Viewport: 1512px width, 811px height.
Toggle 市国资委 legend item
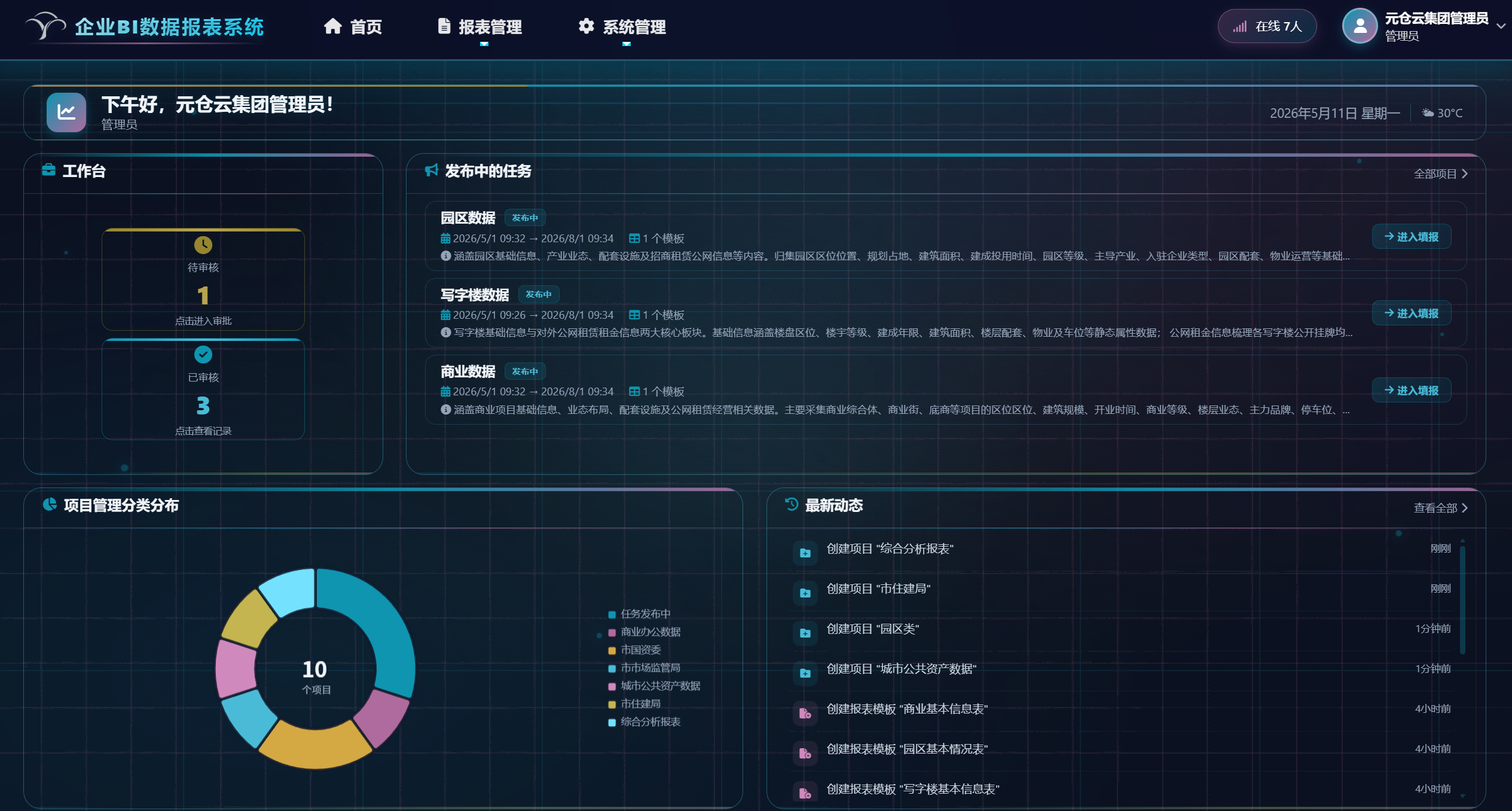click(x=634, y=650)
